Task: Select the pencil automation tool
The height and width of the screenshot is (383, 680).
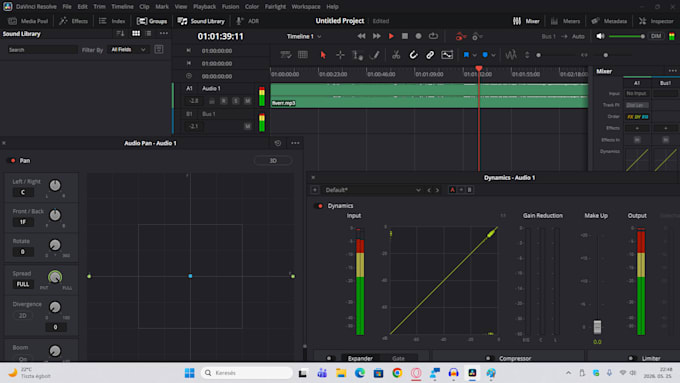Action: click(x=375, y=55)
